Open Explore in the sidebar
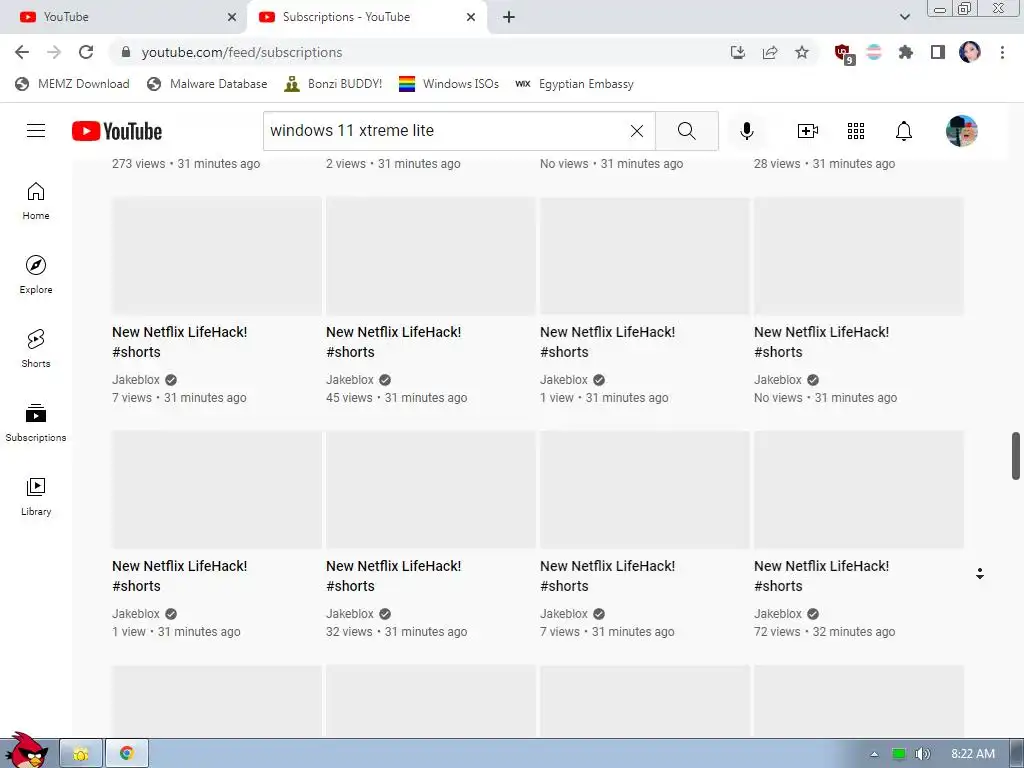The width and height of the screenshot is (1024, 768). (36, 275)
